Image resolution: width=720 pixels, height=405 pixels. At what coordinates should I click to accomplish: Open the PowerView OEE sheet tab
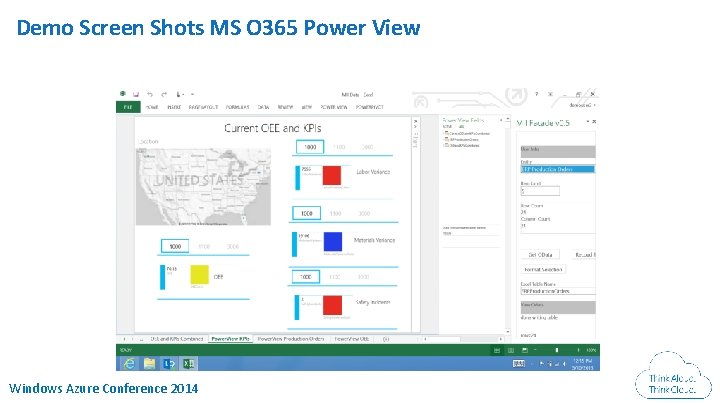pyautogui.click(x=352, y=339)
